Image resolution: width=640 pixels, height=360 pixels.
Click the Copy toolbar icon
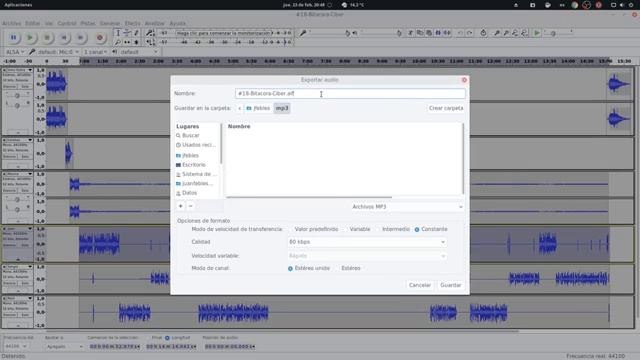pos(420,33)
